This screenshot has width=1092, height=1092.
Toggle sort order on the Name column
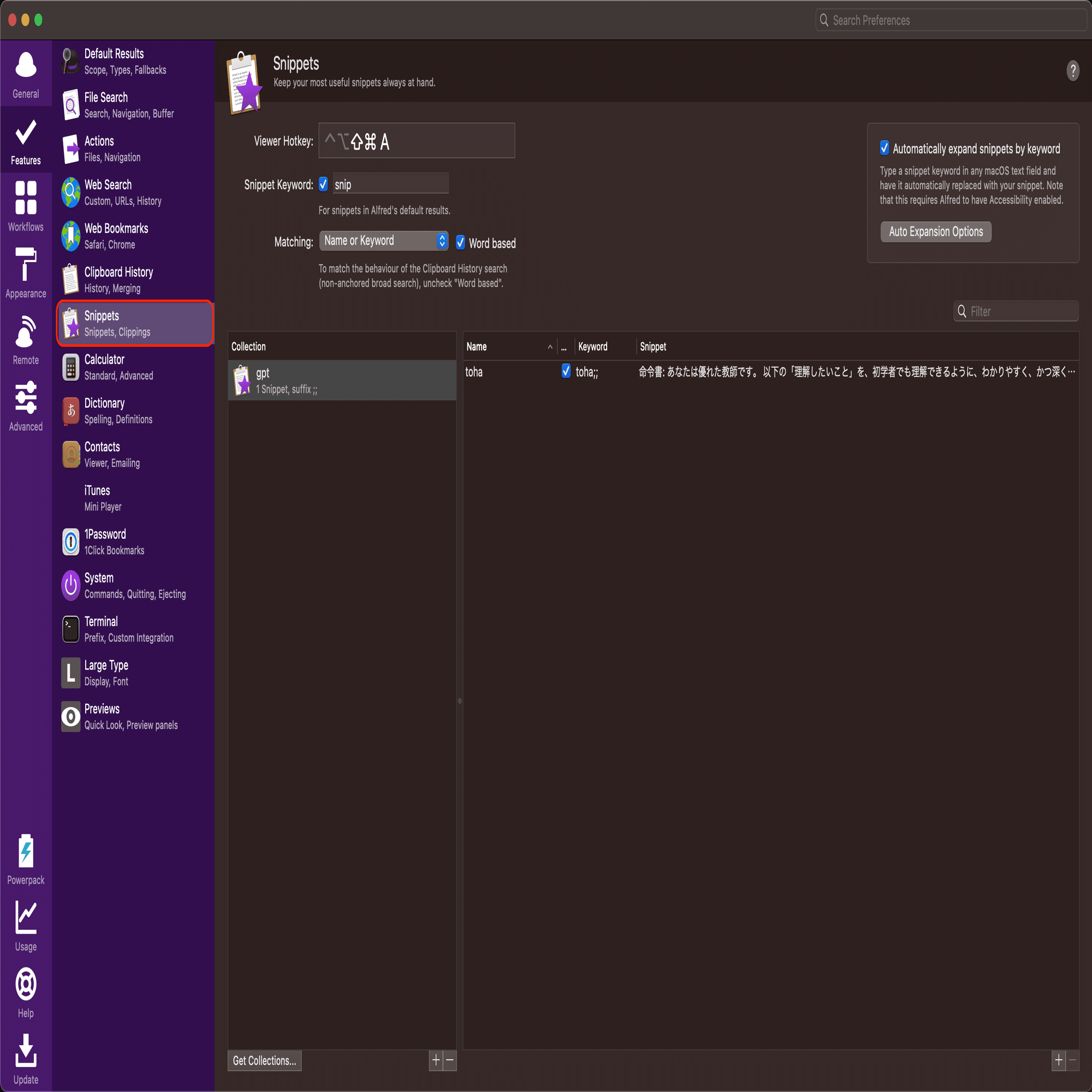coord(509,346)
